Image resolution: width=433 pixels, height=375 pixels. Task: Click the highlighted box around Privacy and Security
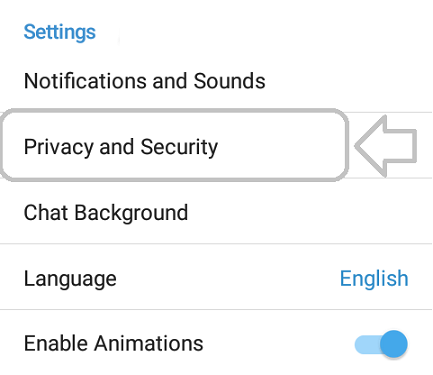tap(174, 145)
